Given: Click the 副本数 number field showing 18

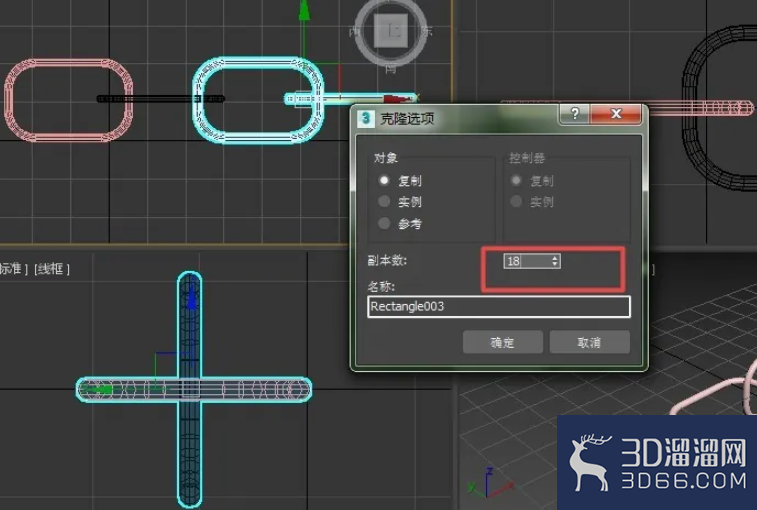Looking at the screenshot, I should (526, 261).
